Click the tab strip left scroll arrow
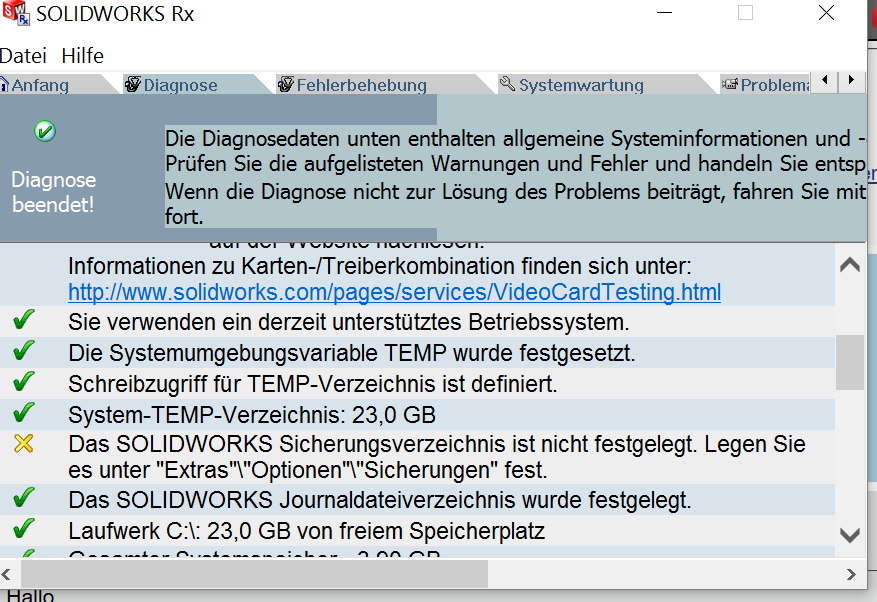 click(824, 80)
